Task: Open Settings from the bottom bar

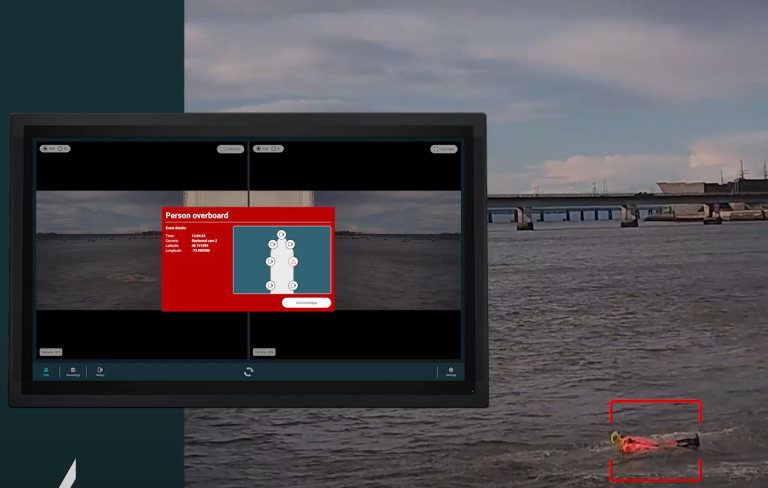Action: pyautogui.click(x=451, y=372)
